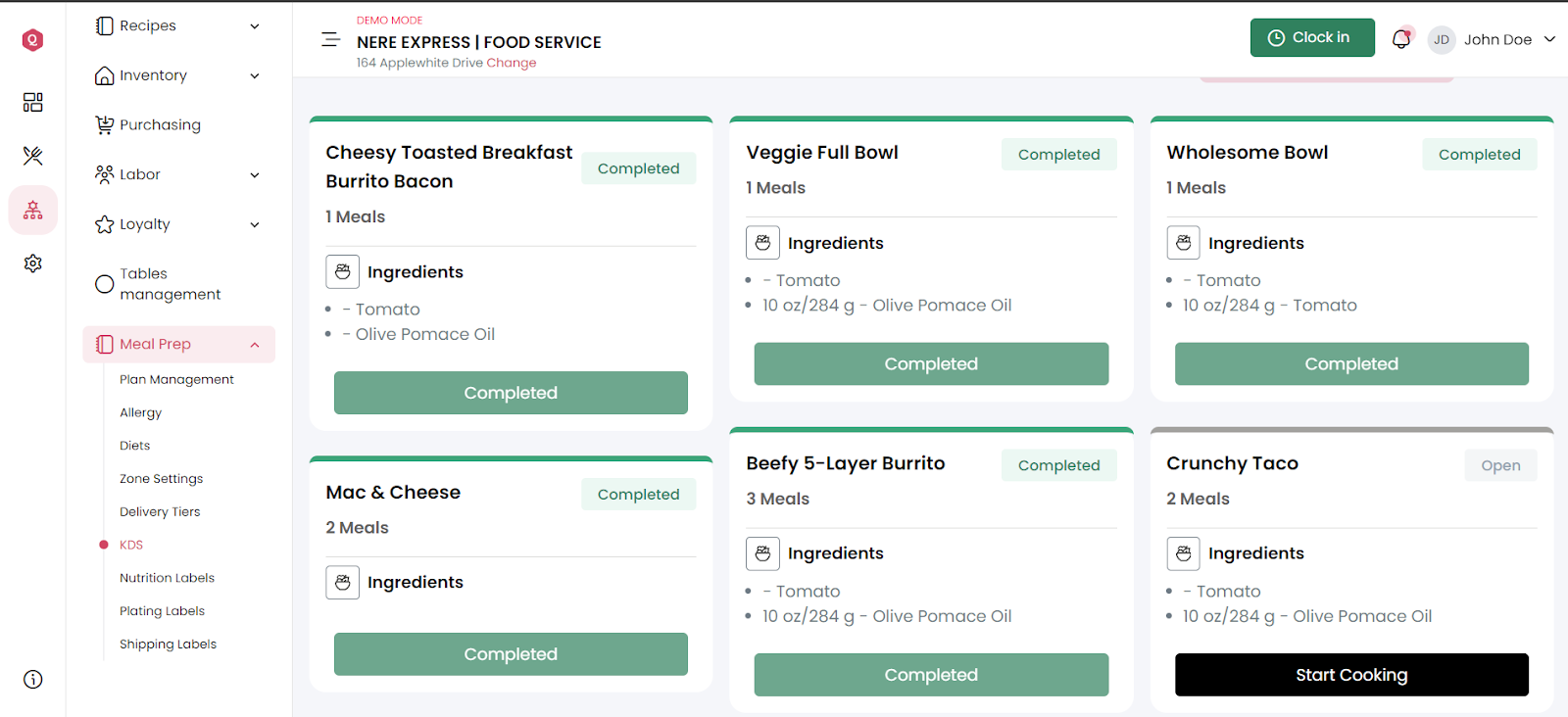
Task: Select the Purchasing menu item
Action: (160, 125)
